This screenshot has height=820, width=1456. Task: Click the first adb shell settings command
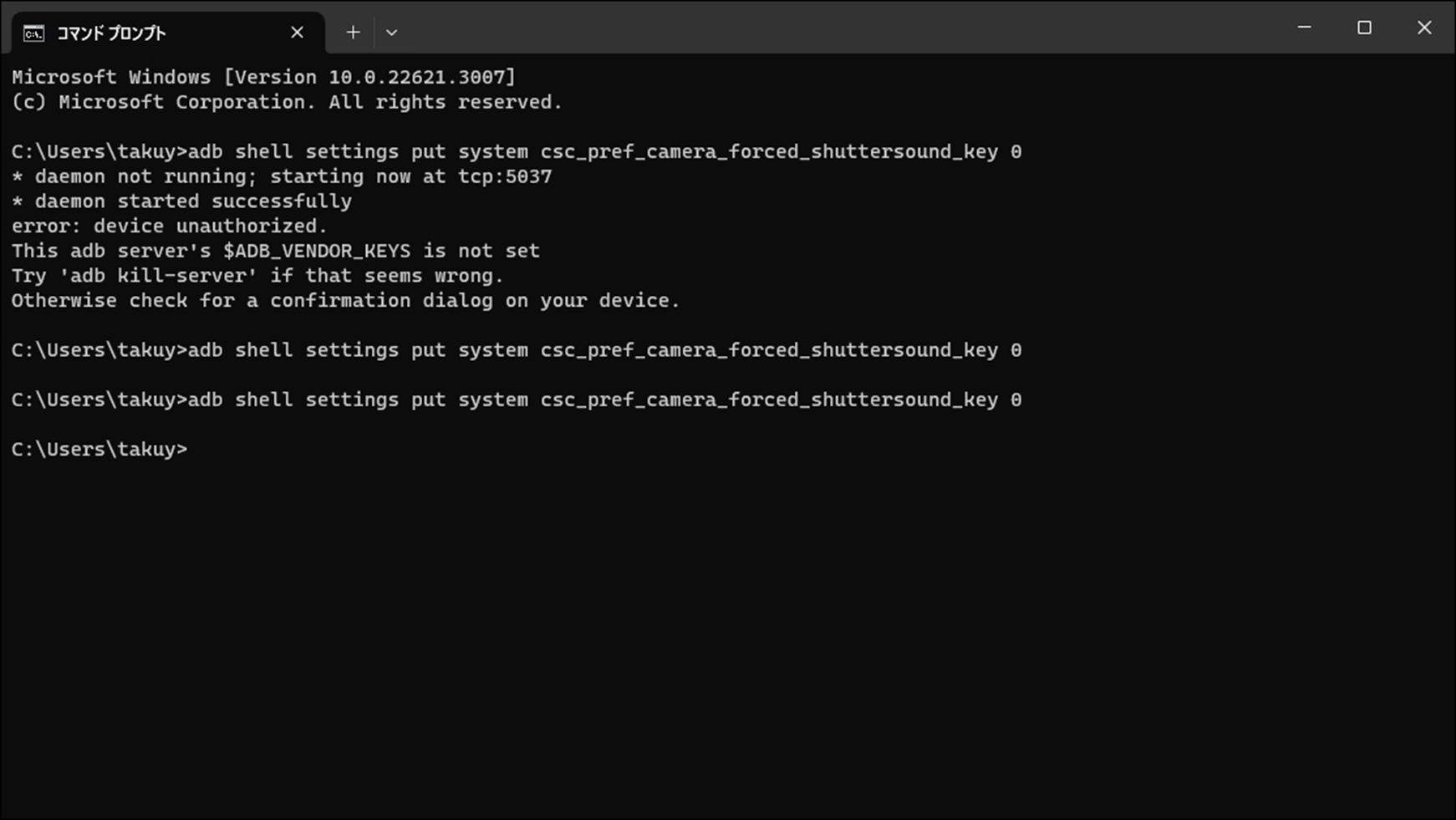pyautogui.click(x=516, y=152)
